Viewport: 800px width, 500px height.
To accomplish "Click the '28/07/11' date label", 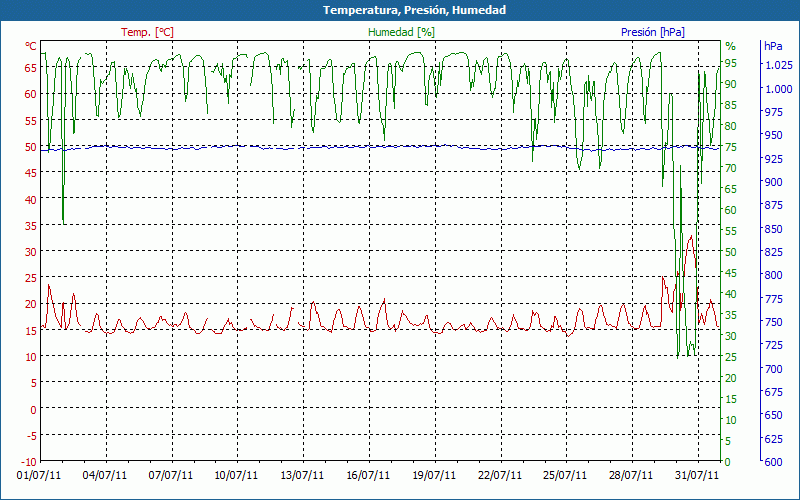I will pos(631,475).
